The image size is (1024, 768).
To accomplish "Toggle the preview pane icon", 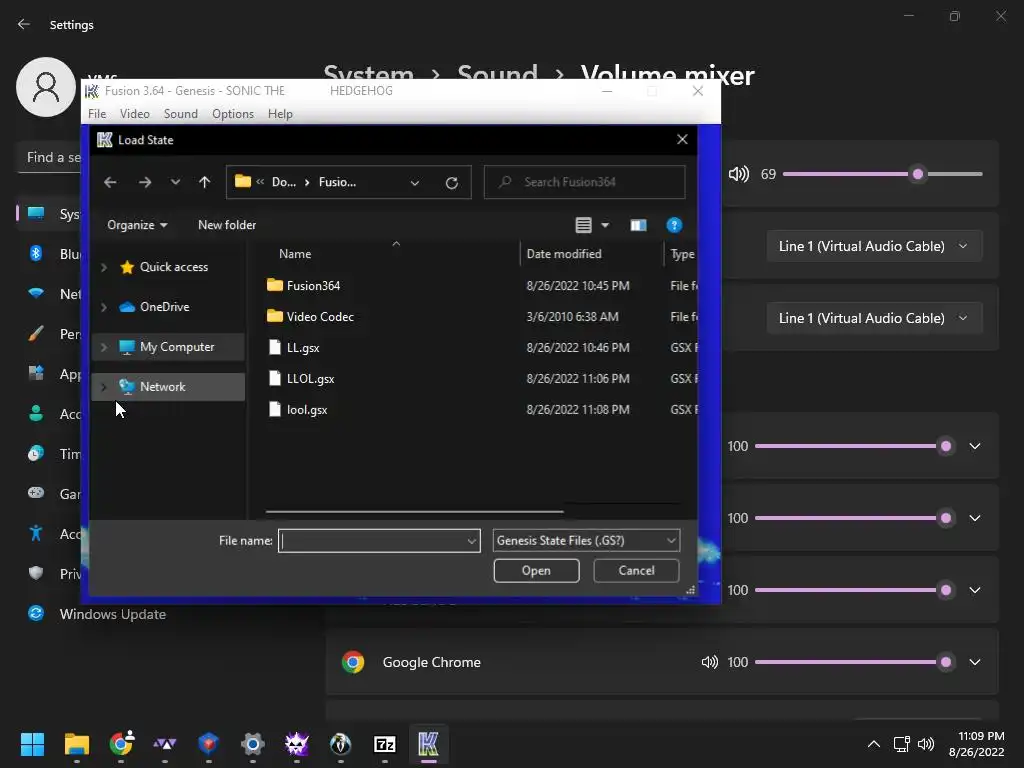I will pyautogui.click(x=638, y=225).
